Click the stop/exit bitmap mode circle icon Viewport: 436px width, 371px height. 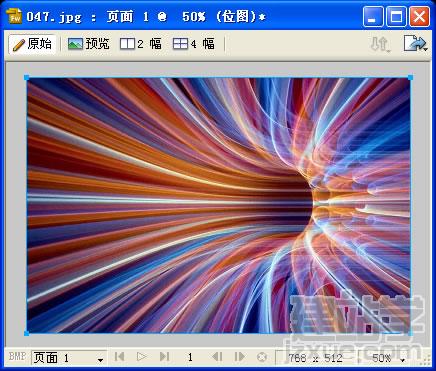[x=262, y=357]
